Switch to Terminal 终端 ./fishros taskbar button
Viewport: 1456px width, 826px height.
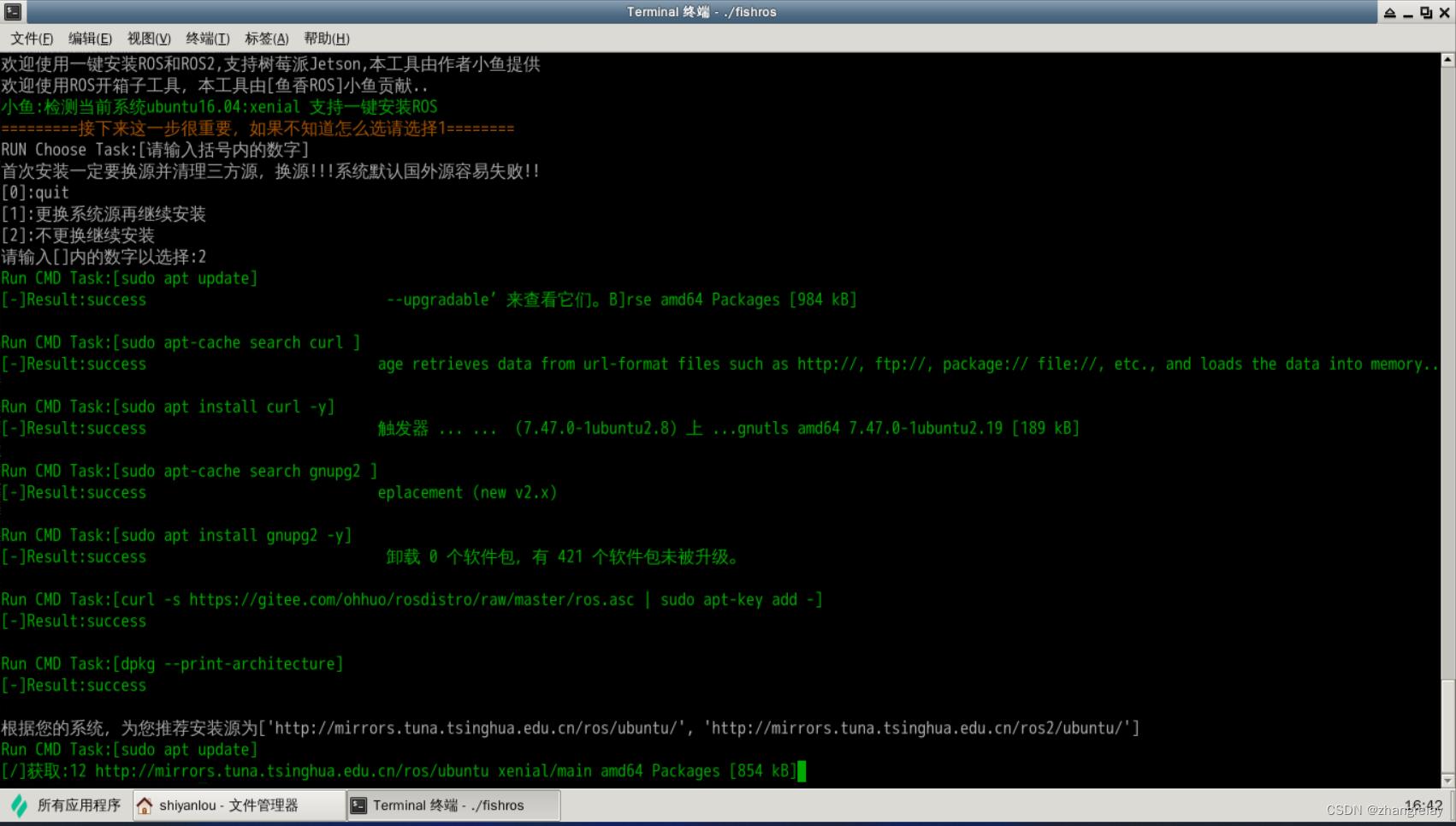click(453, 805)
